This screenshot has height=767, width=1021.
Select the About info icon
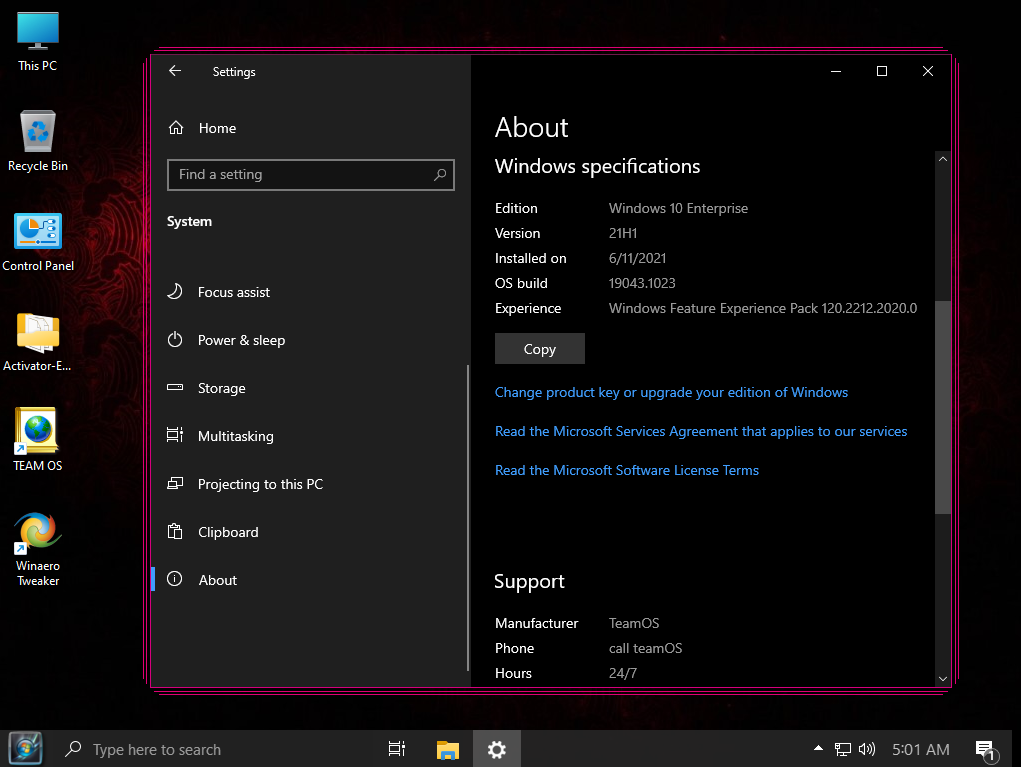tap(175, 579)
